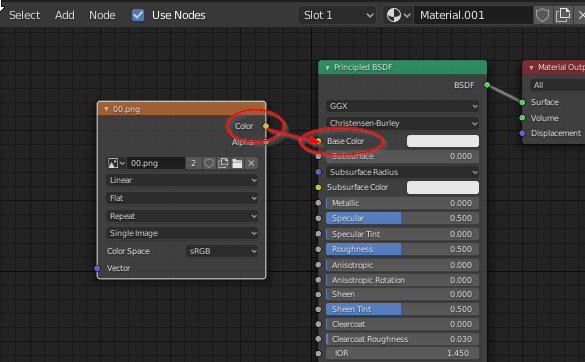The image size is (585, 362).
Task: Click the Sheen value field
Action: click(x=402, y=294)
